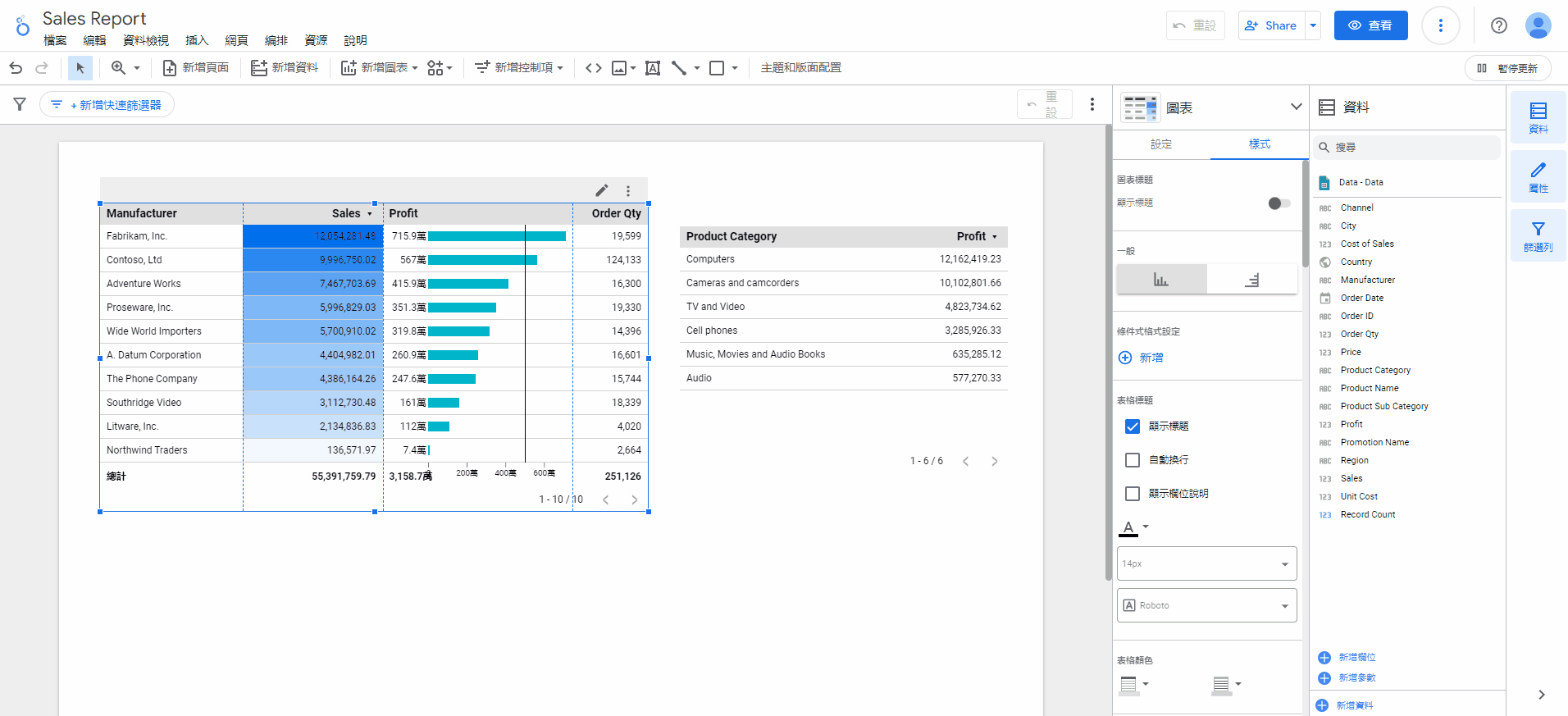Go to next page of category table
This screenshot has height=716, width=1568.
pyautogui.click(x=995, y=462)
